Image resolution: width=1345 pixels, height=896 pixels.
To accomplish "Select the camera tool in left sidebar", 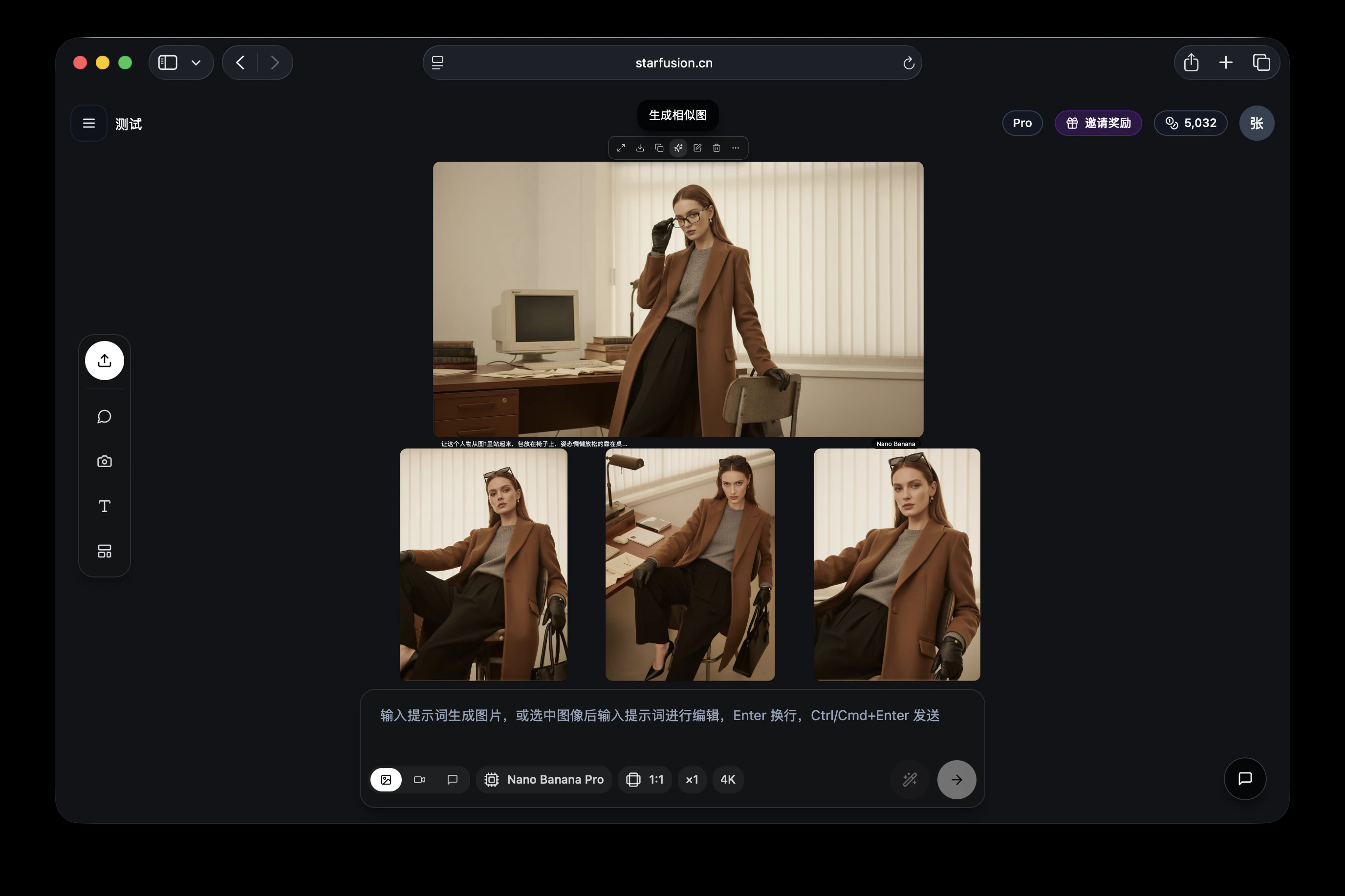I will point(105,461).
